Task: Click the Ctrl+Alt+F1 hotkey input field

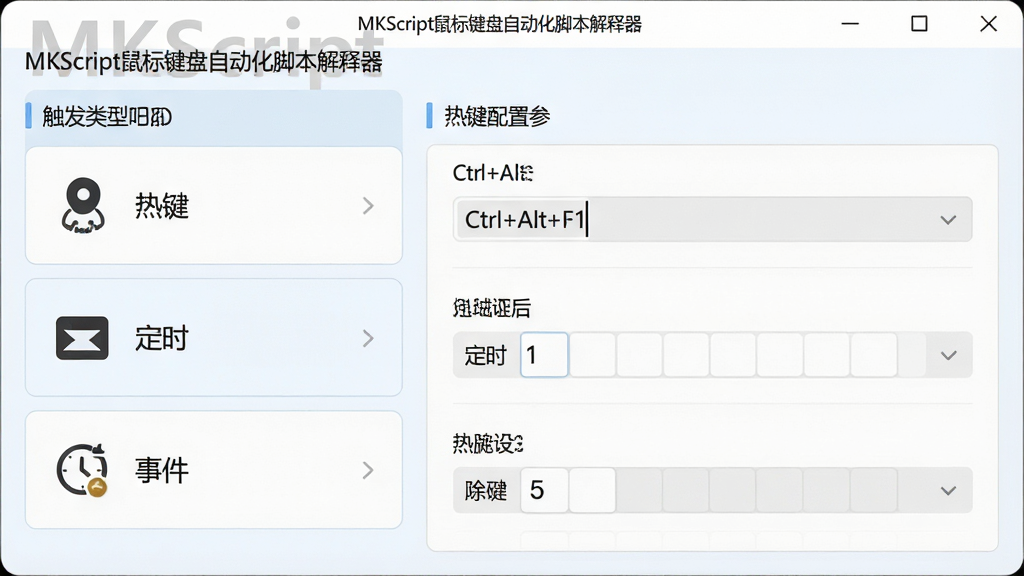Action: pos(712,219)
